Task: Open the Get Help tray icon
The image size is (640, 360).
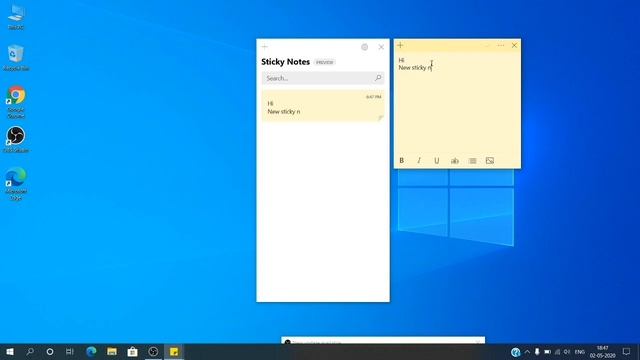Action: coord(516,352)
